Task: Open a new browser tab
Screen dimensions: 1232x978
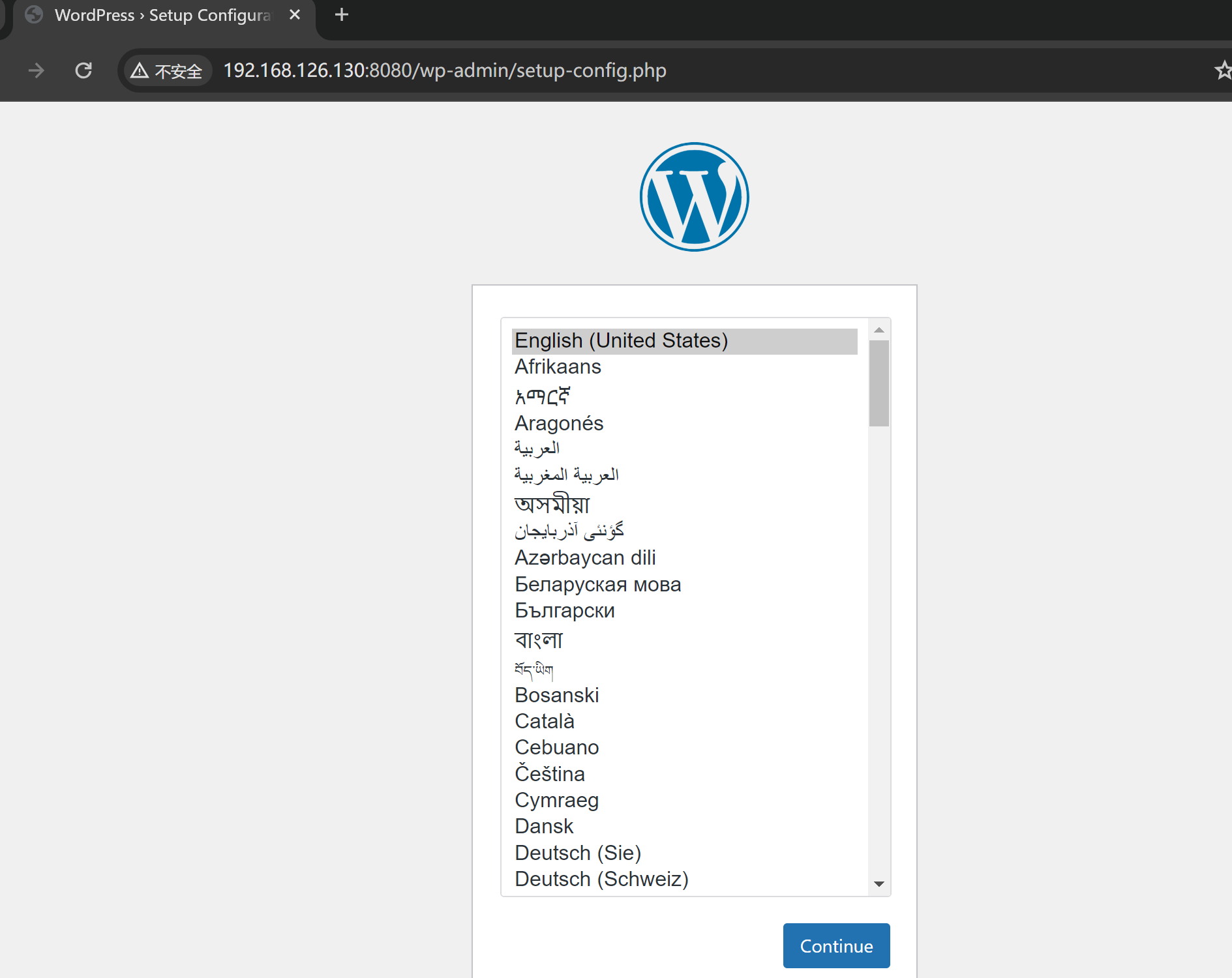Action: coord(341,14)
